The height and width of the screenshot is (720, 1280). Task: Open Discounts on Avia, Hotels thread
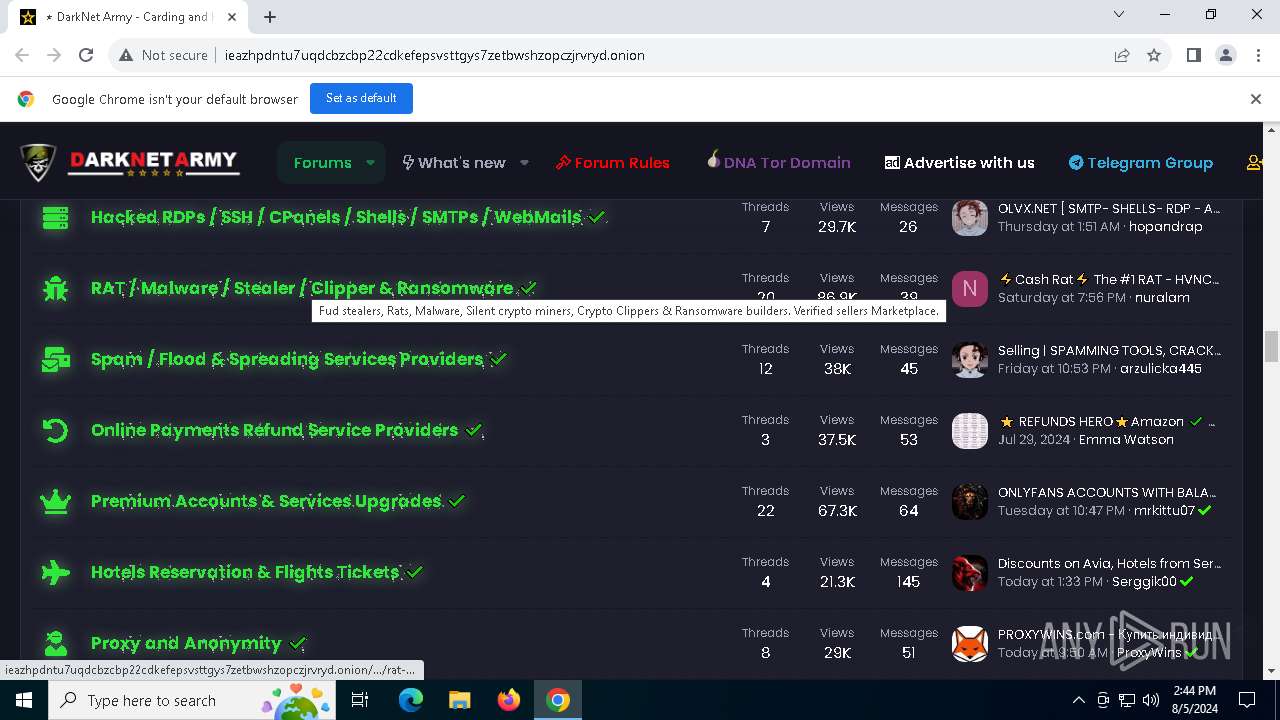click(1109, 563)
